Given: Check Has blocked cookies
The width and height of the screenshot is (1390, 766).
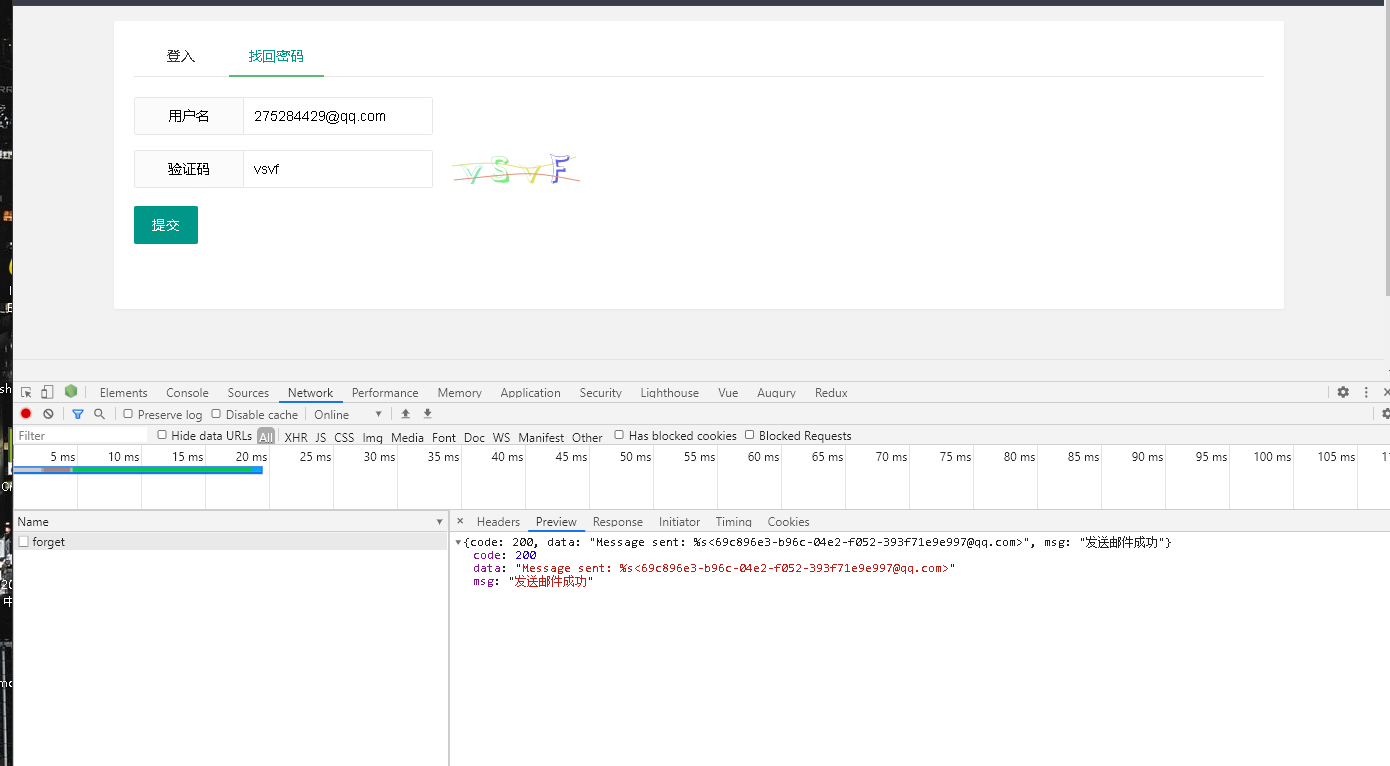Looking at the screenshot, I should [619, 435].
